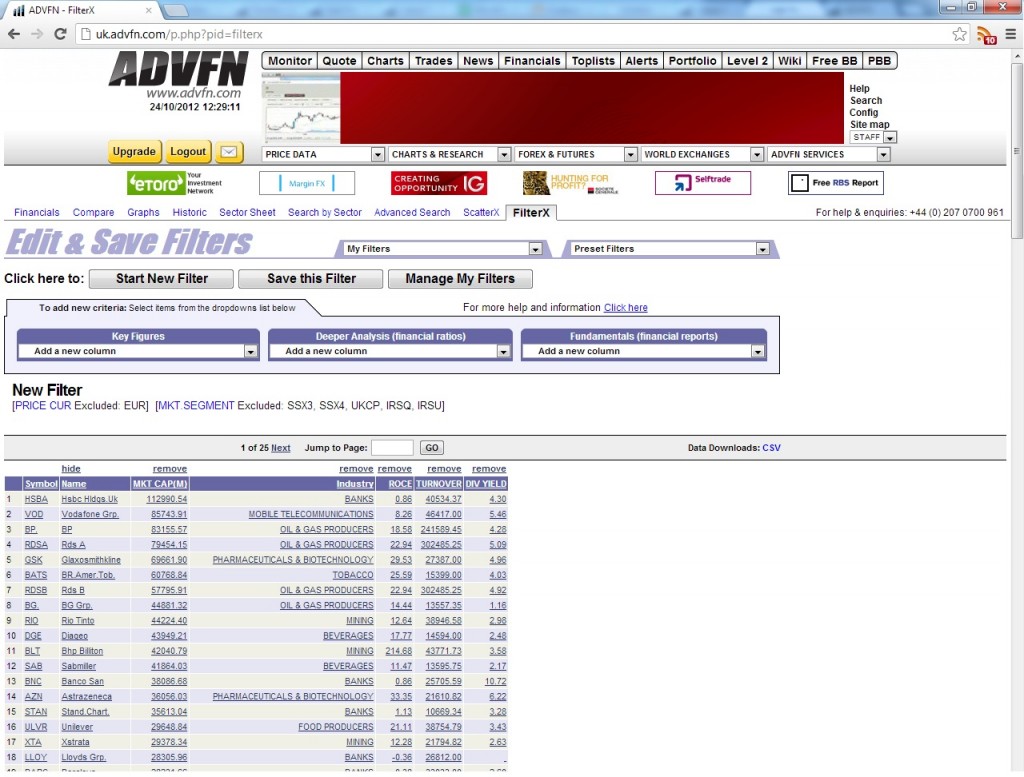The width and height of the screenshot is (1024, 777).
Task: Open the CHARTS & RESEARCH dropdown
Action: tap(449, 154)
